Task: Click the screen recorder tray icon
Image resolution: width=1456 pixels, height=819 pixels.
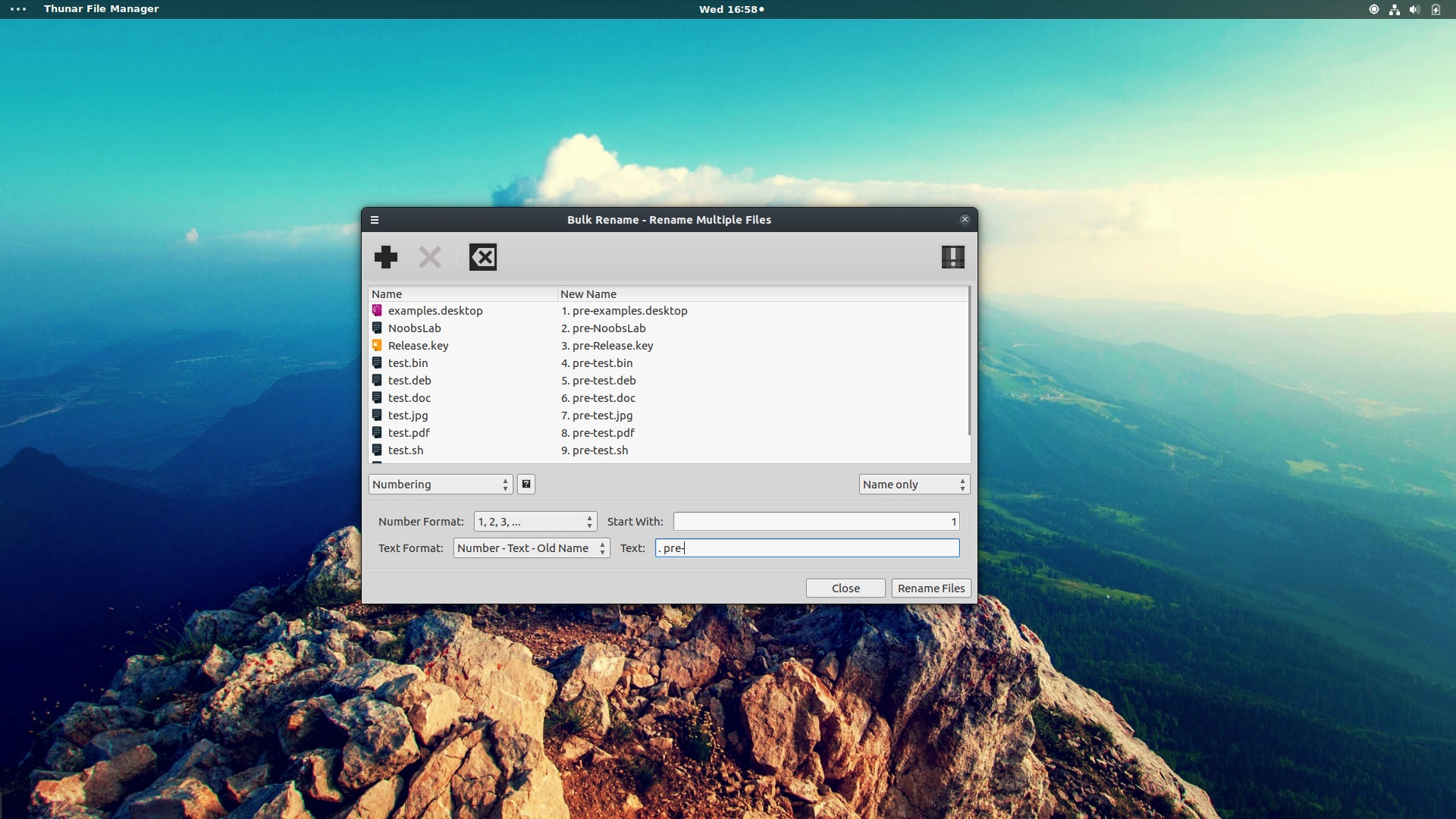Action: pyautogui.click(x=1373, y=9)
